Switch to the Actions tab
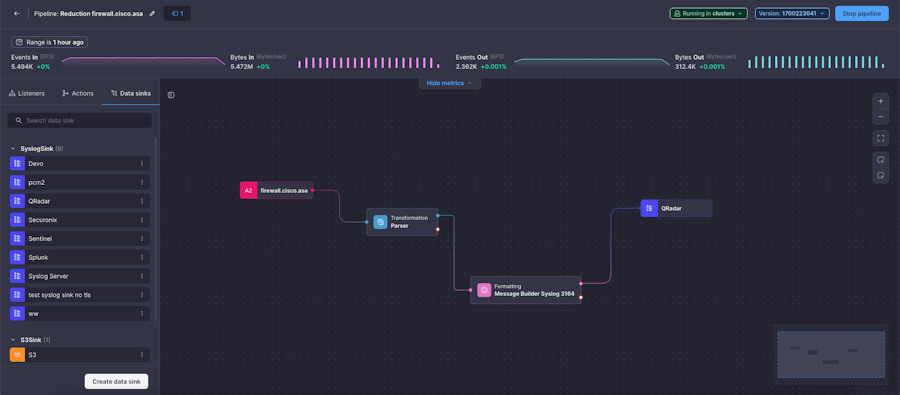Viewport: 900px width, 395px height. [x=77, y=93]
